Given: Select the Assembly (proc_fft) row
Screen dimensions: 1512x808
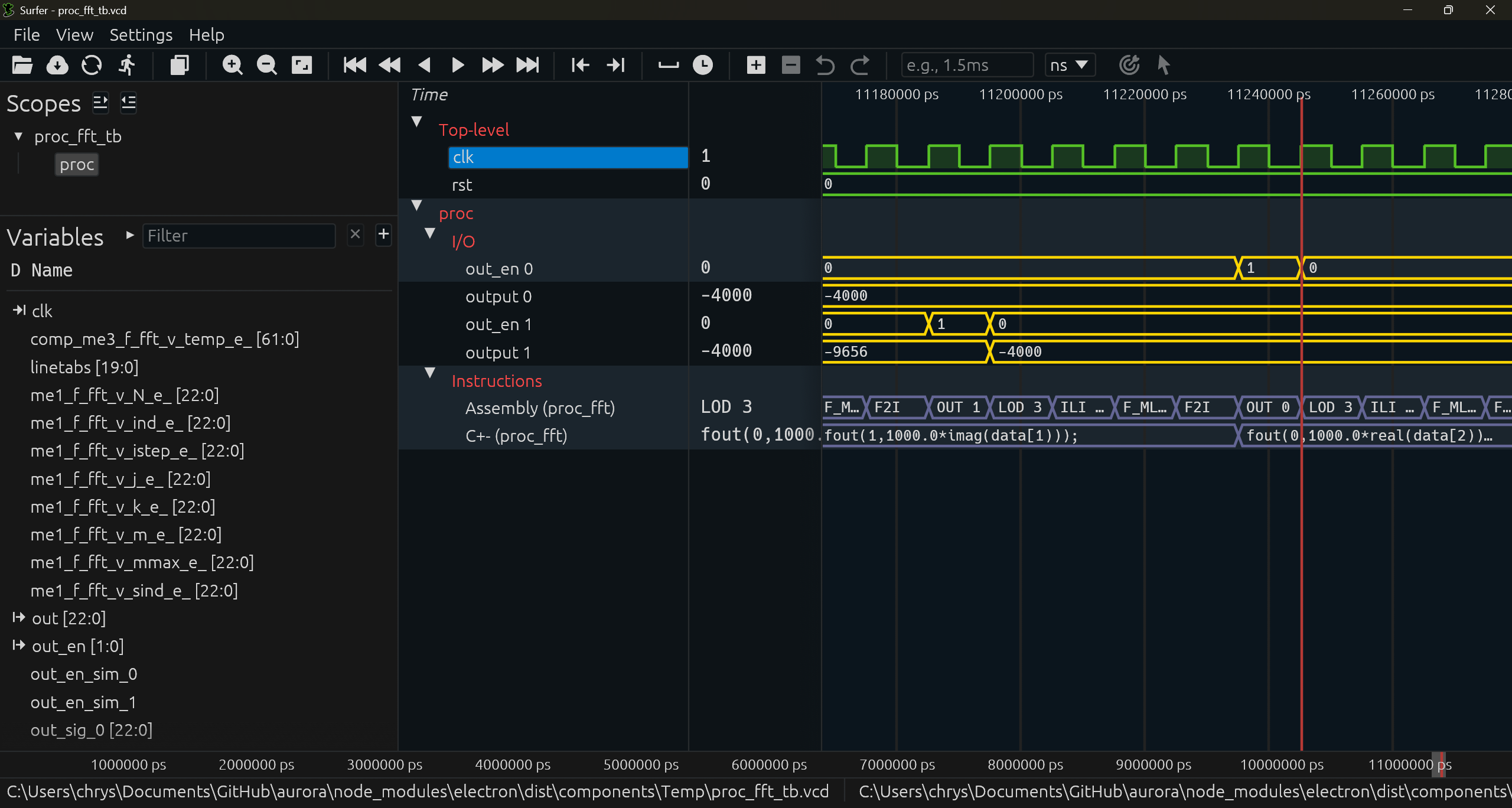Looking at the screenshot, I should click(540, 408).
